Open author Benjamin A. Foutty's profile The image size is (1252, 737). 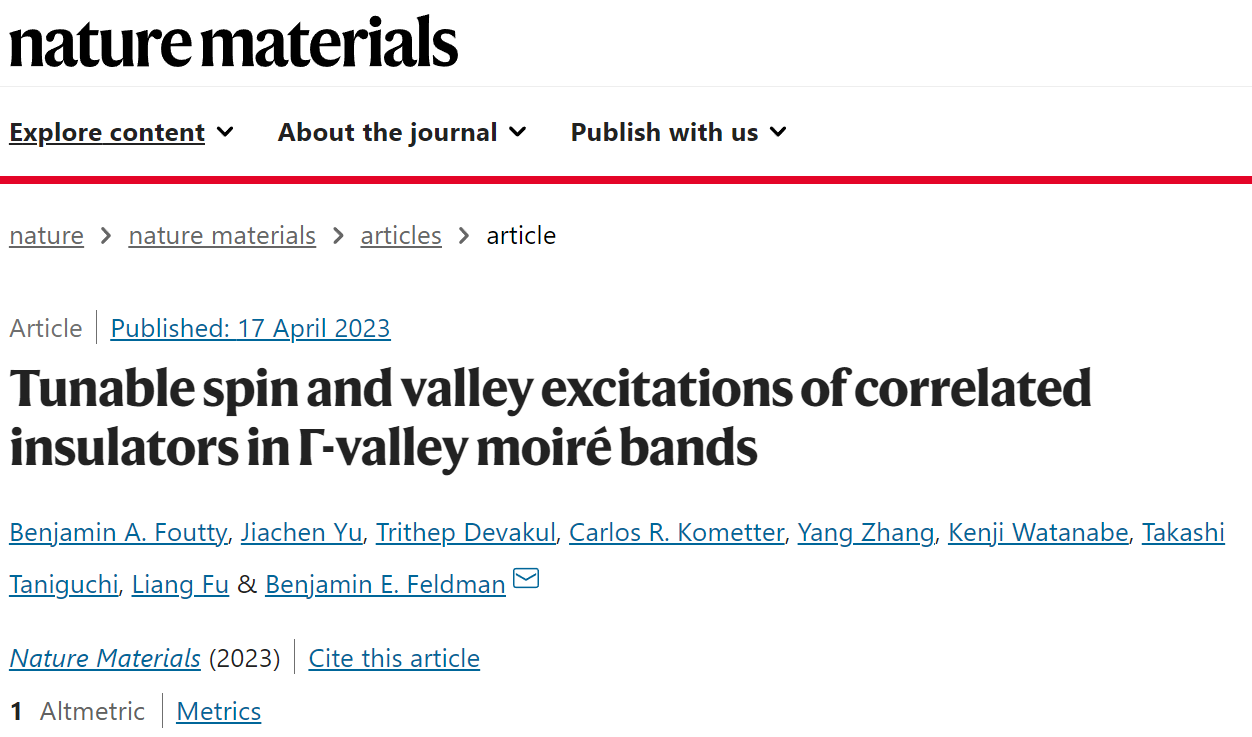[118, 533]
